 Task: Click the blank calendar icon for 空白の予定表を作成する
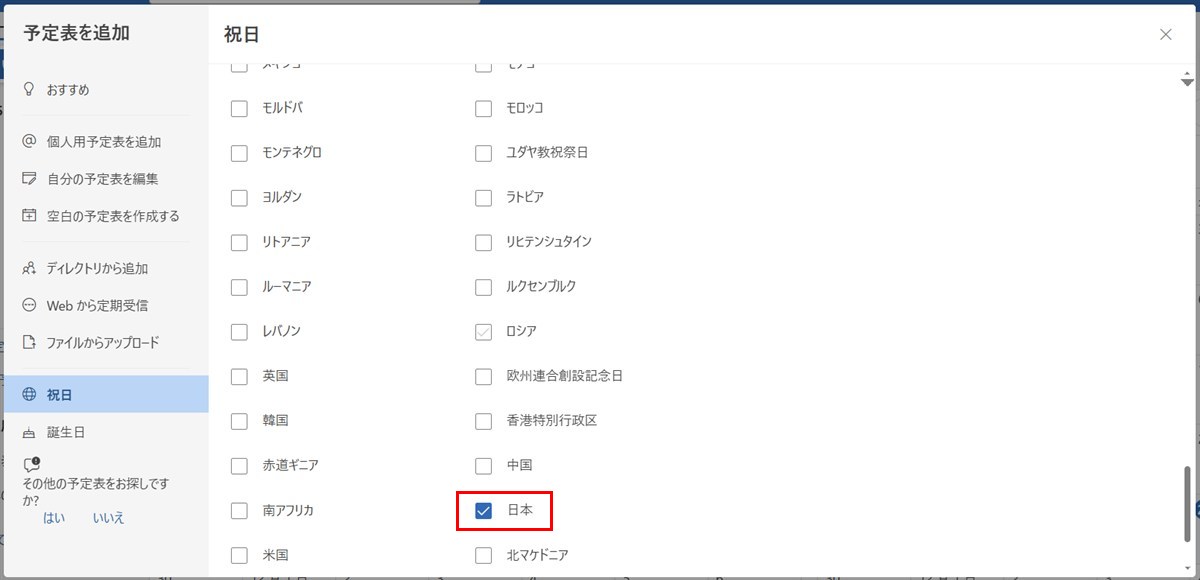(x=29, y=216)
